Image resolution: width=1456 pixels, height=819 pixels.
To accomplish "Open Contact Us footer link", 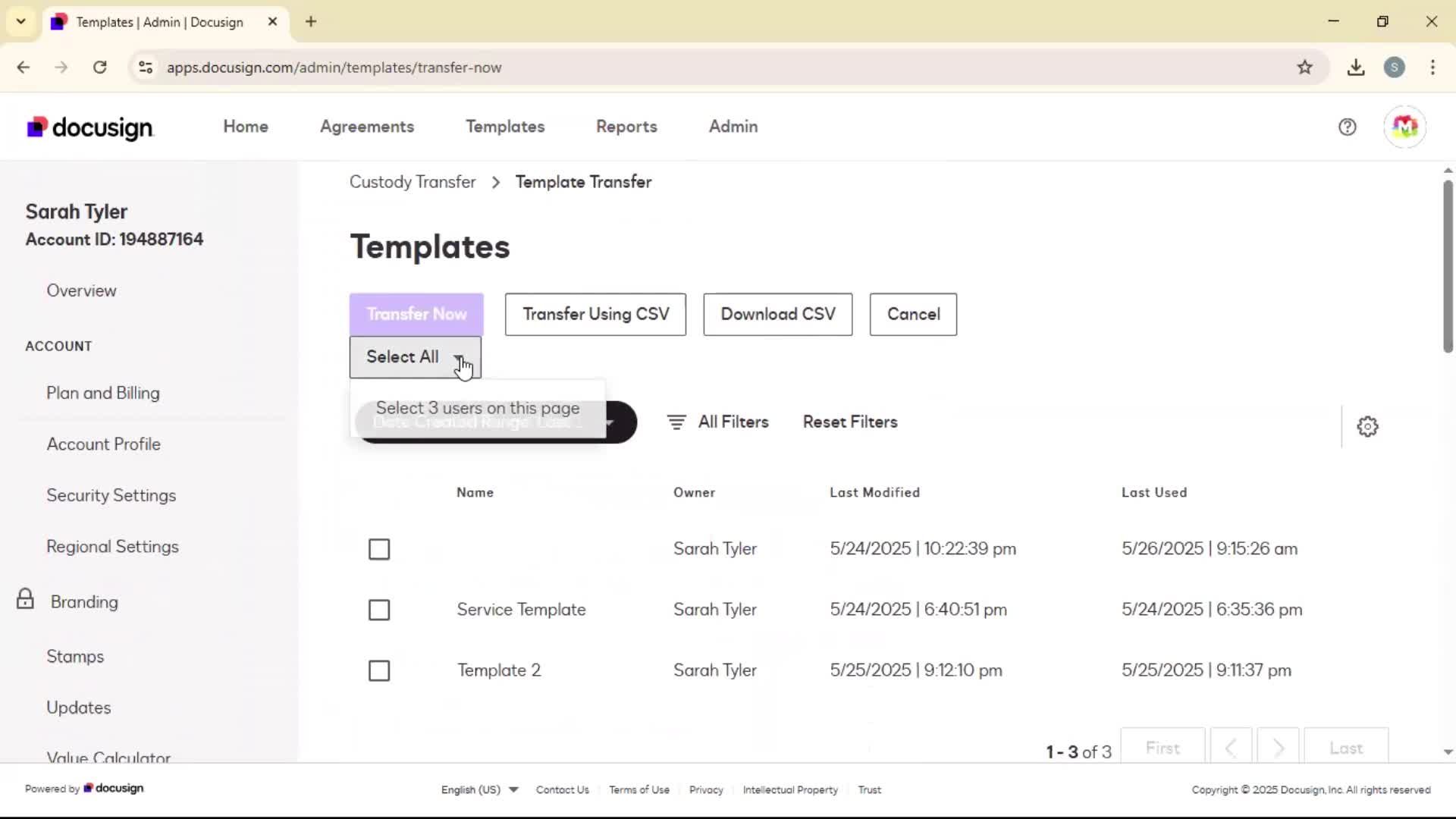I will (562, 789).
